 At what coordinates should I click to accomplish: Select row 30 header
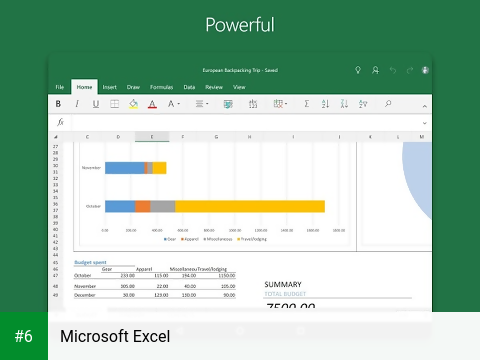[56, 166]
